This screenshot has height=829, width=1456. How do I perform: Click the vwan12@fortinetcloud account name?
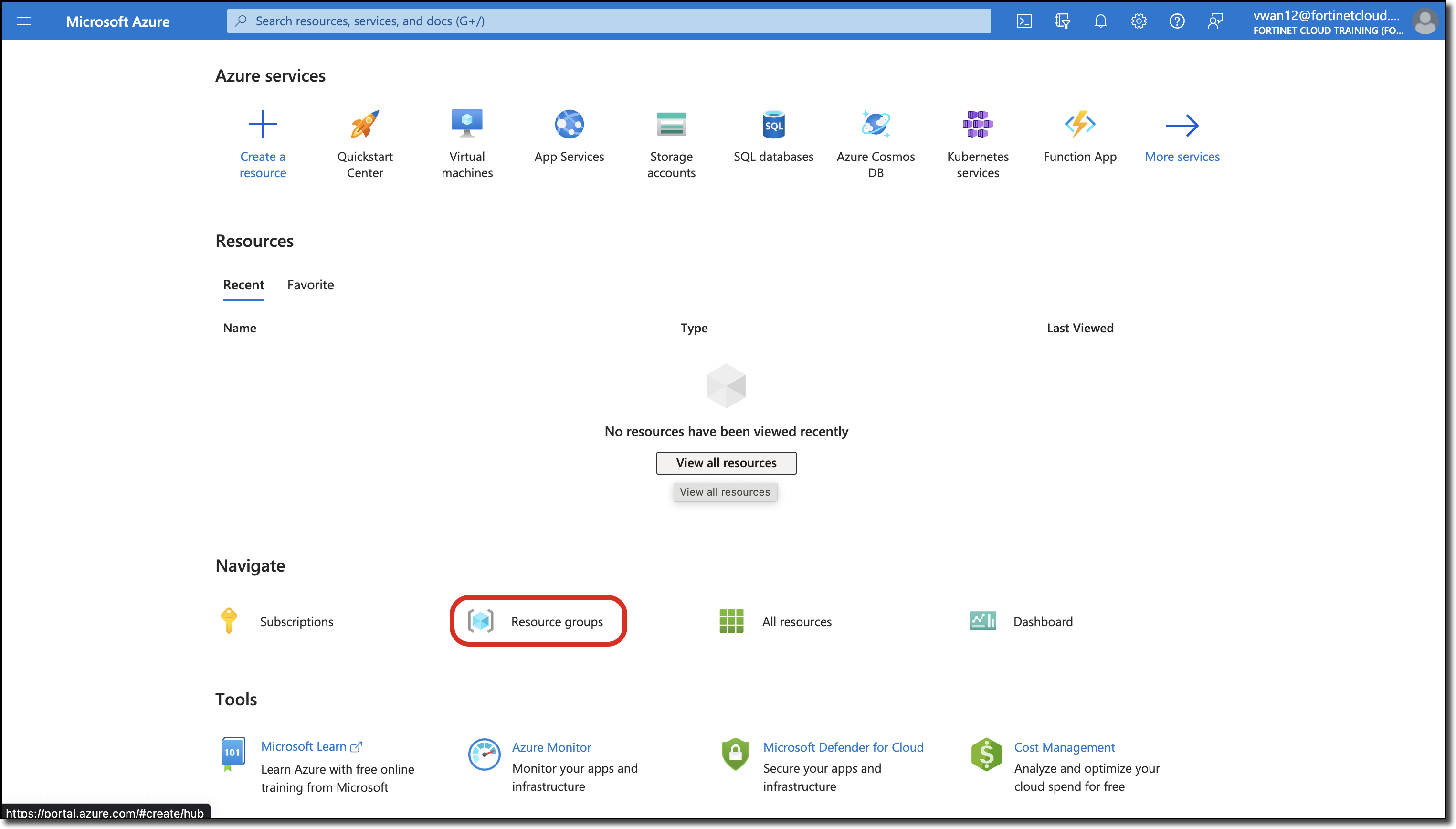(1326, 15)
